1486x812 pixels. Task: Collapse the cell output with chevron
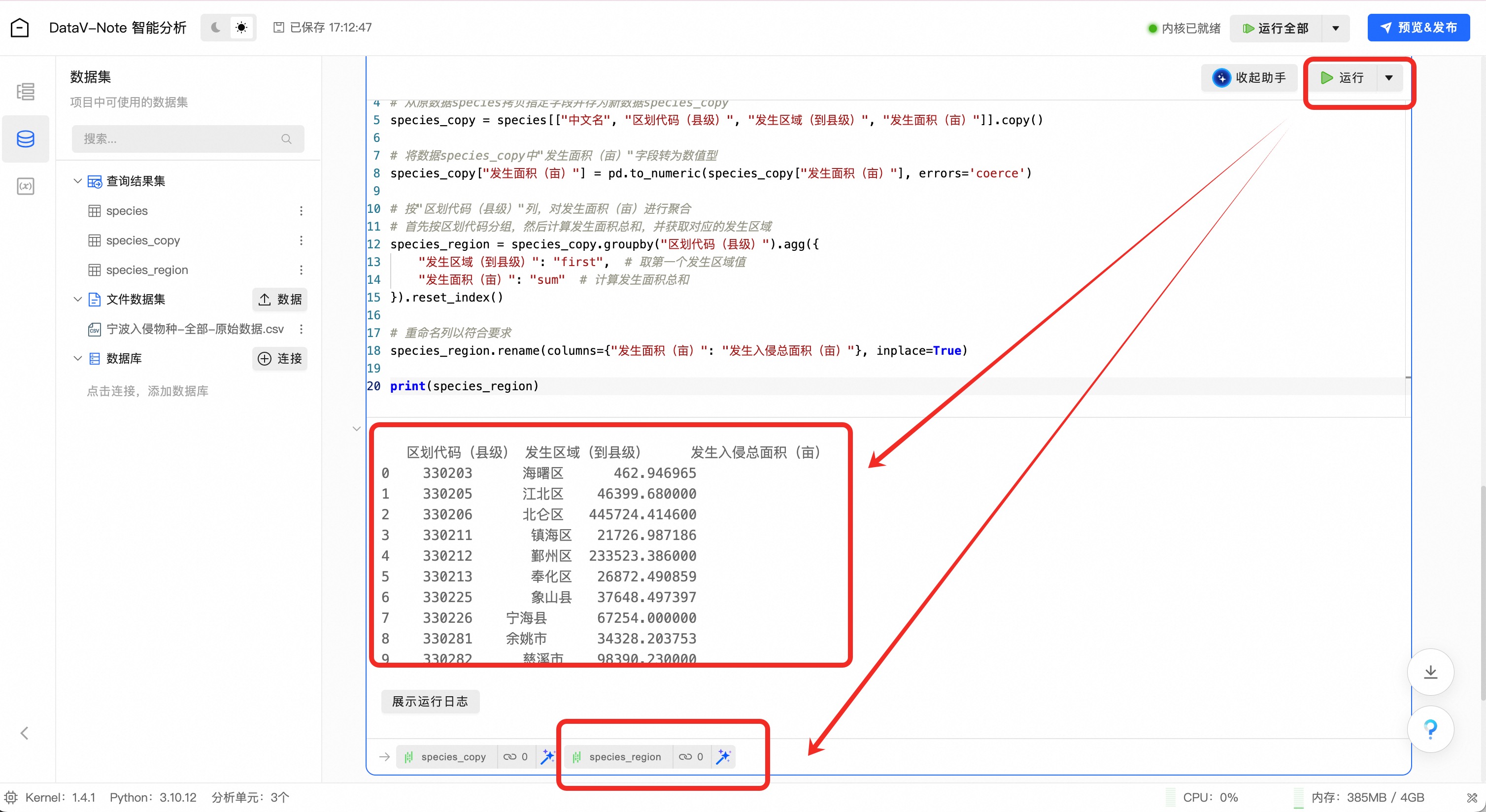click(357, 429)
